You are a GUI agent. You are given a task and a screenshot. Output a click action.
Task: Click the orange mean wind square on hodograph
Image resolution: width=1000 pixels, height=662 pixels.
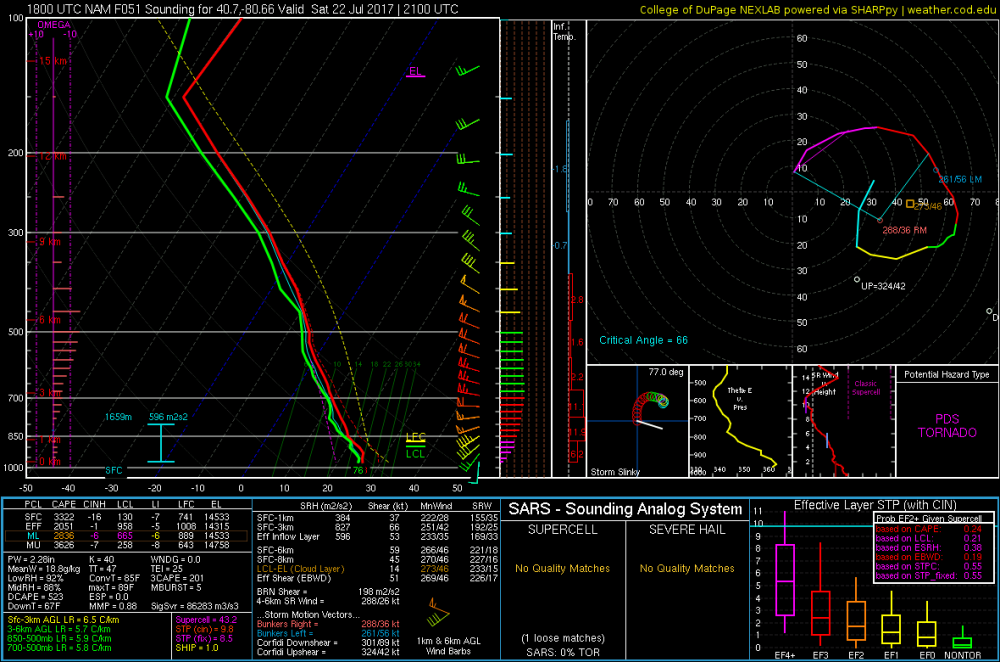[910, 204]
